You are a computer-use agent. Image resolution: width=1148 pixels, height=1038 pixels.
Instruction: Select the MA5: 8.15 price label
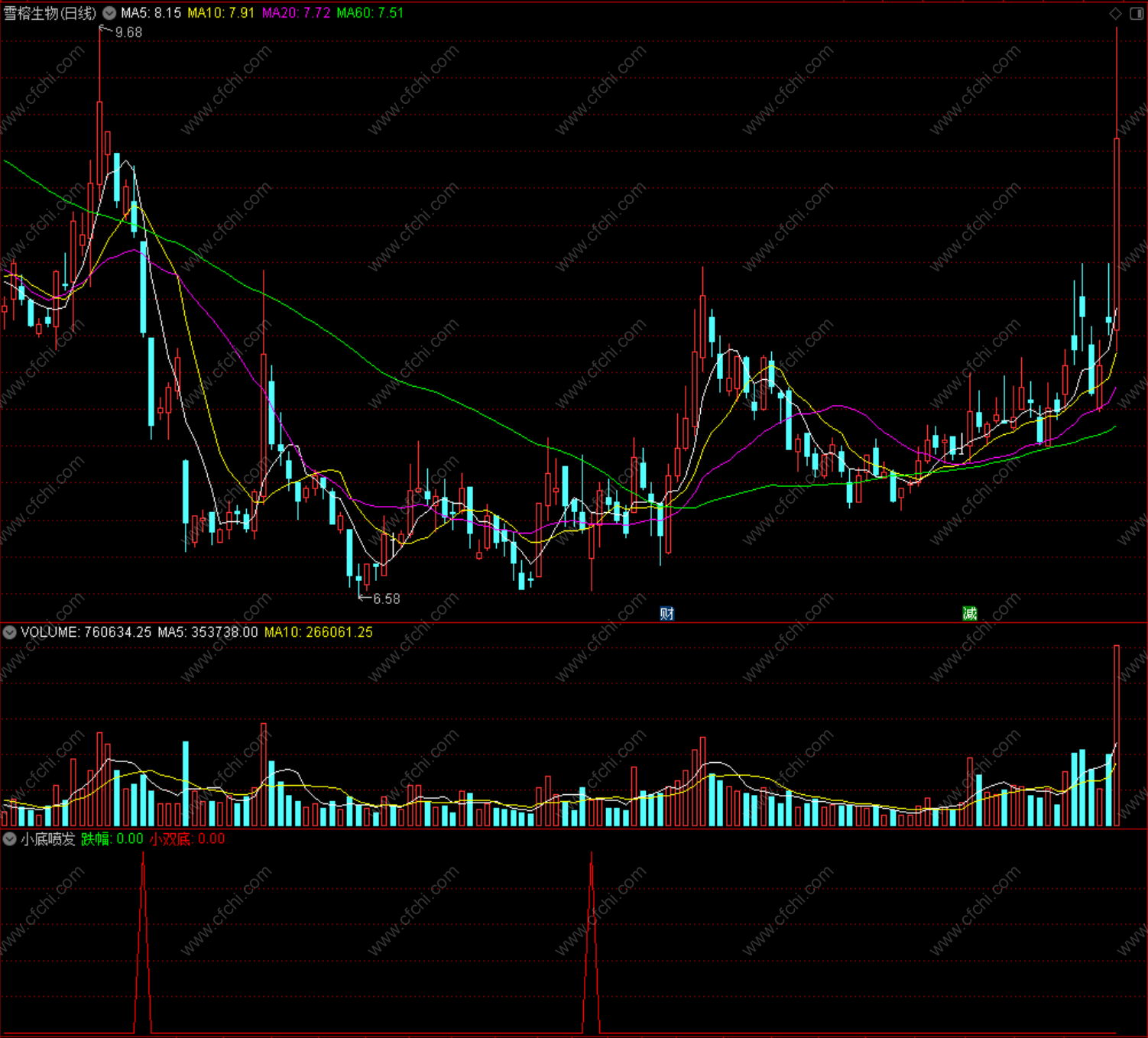pos(151,13)
